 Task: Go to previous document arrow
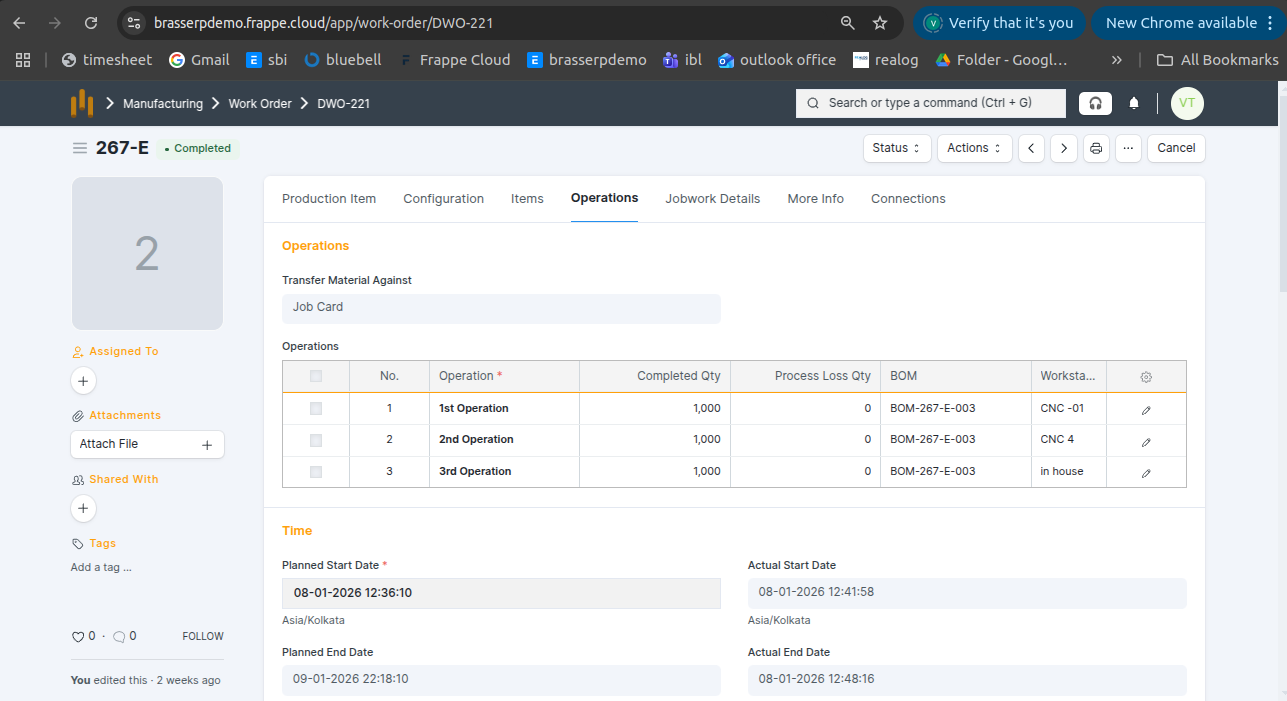point(1031,148)
